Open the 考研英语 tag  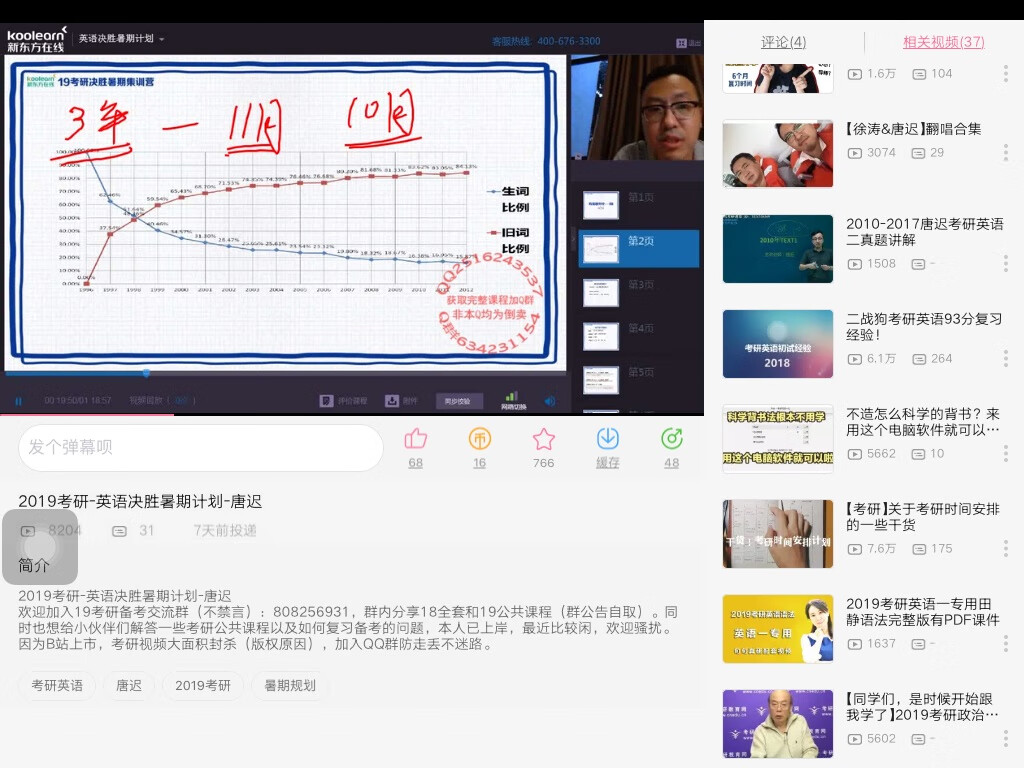click(57, 686)
